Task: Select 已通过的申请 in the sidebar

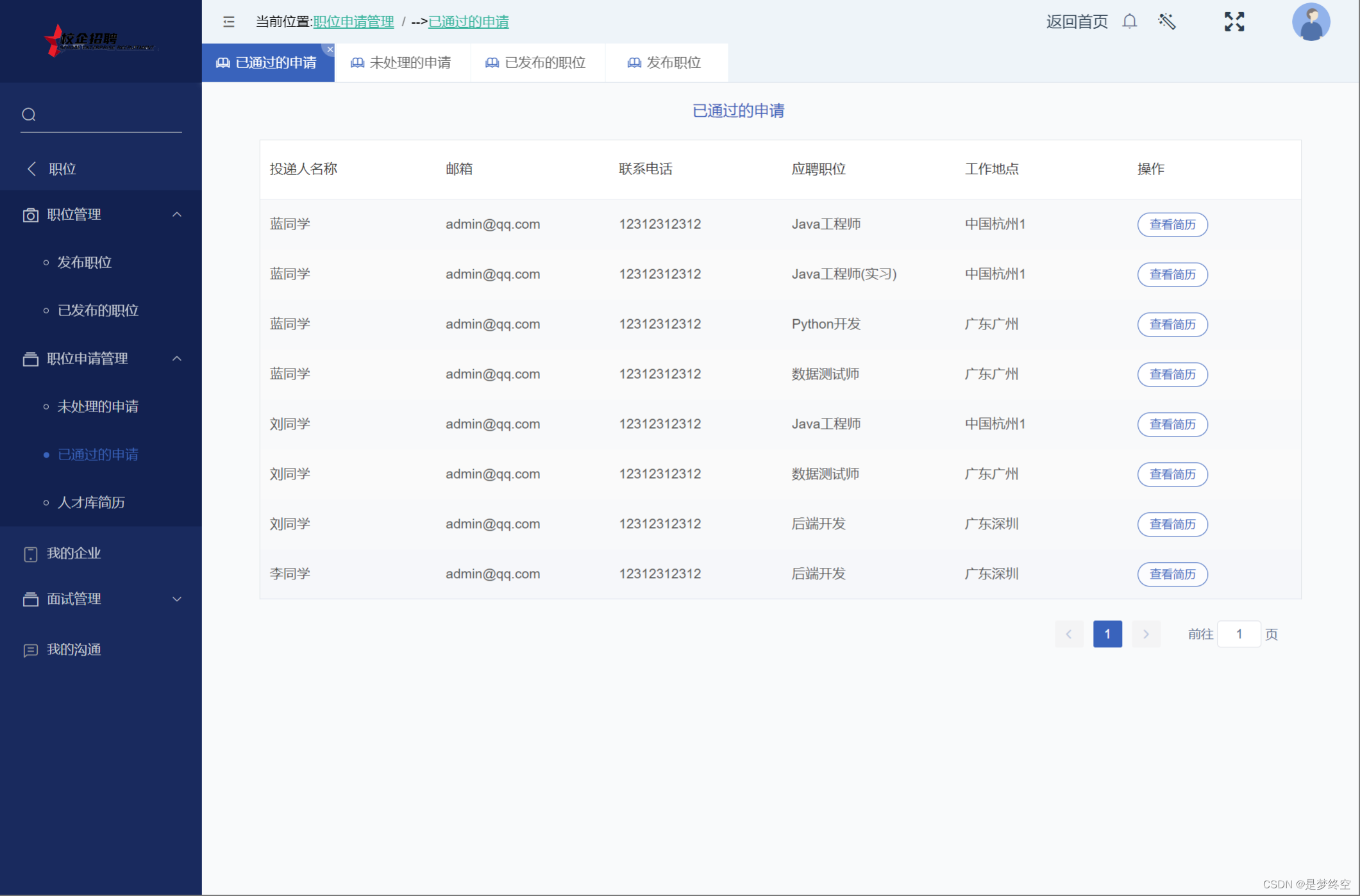Action: coord(98,455)
